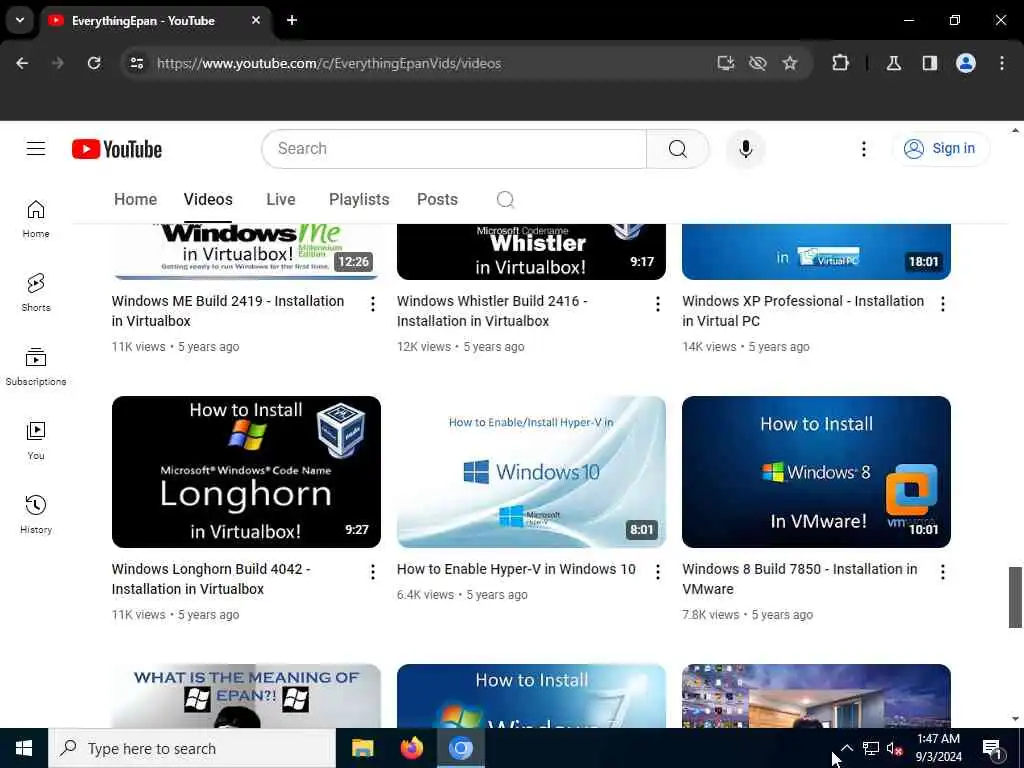Open the taskbar clock showing 1:47 AM

tap(938, 748)
